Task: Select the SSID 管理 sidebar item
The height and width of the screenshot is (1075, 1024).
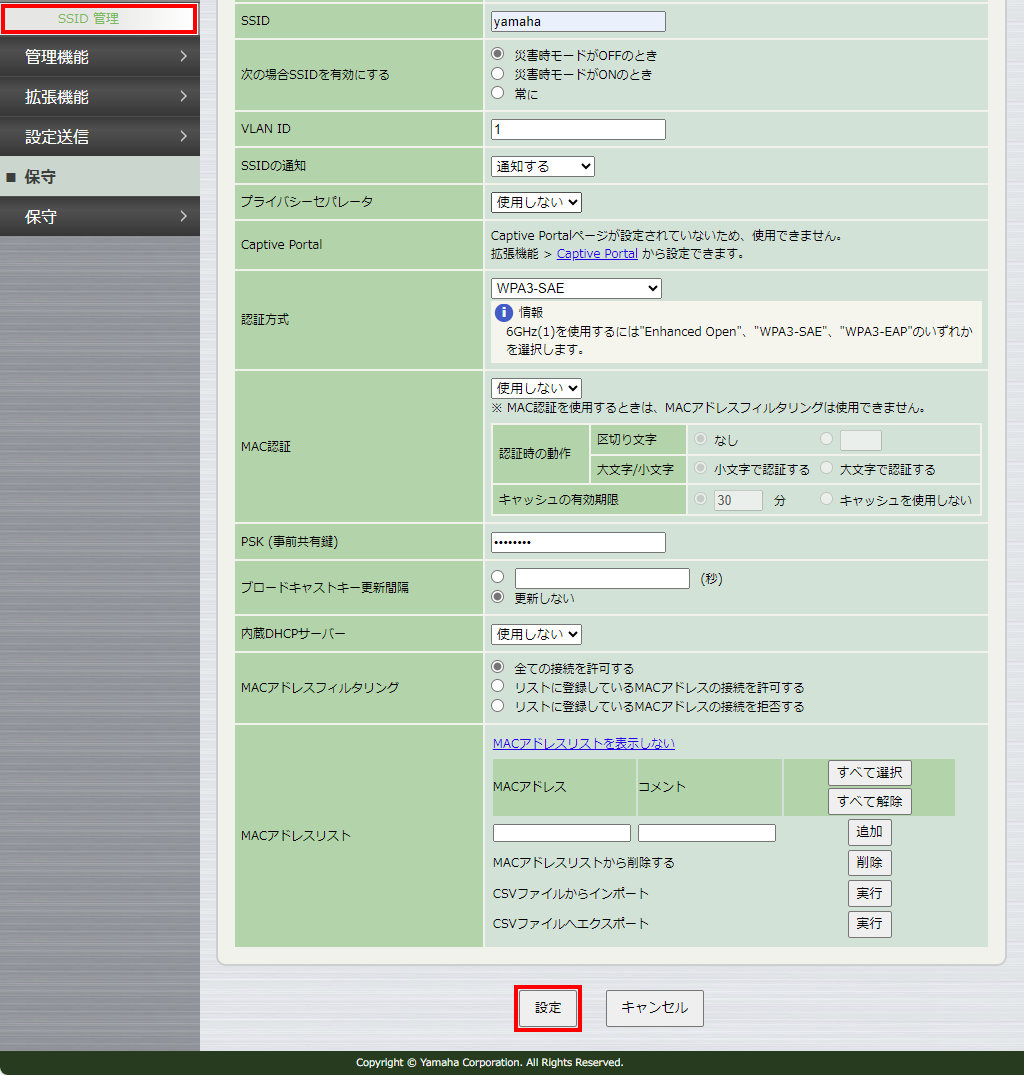Action: click(100, 17)
